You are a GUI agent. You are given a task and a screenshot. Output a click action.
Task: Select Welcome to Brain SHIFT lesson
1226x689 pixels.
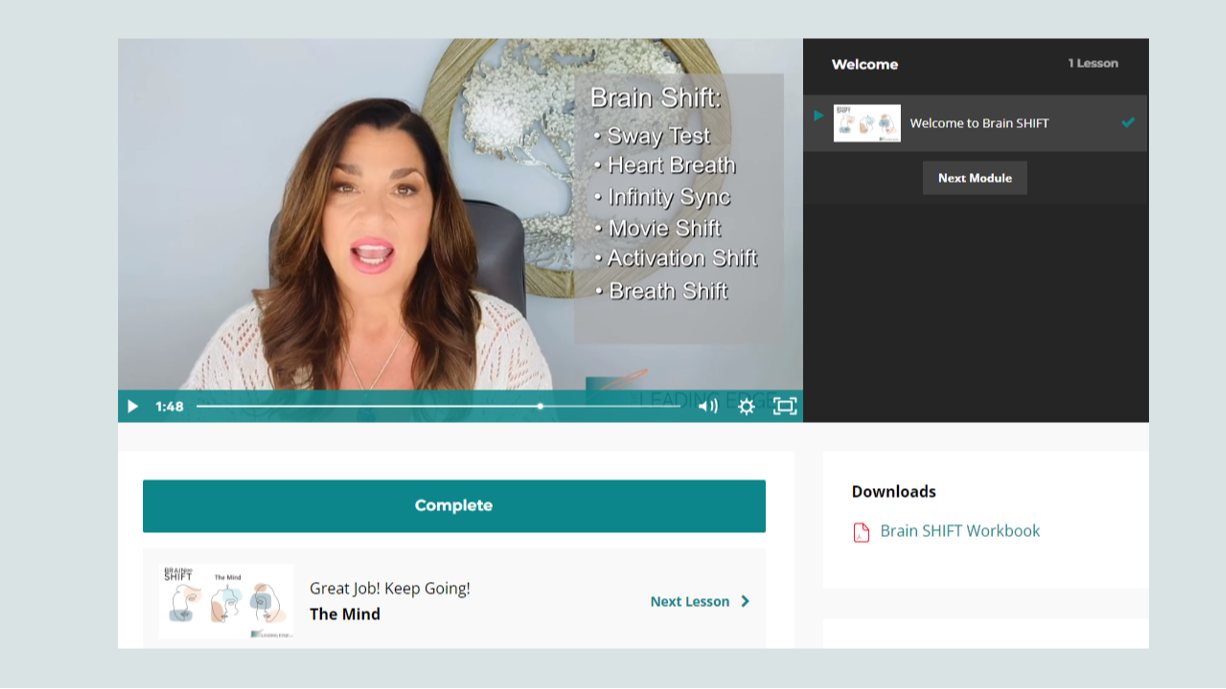pos(975,123)
